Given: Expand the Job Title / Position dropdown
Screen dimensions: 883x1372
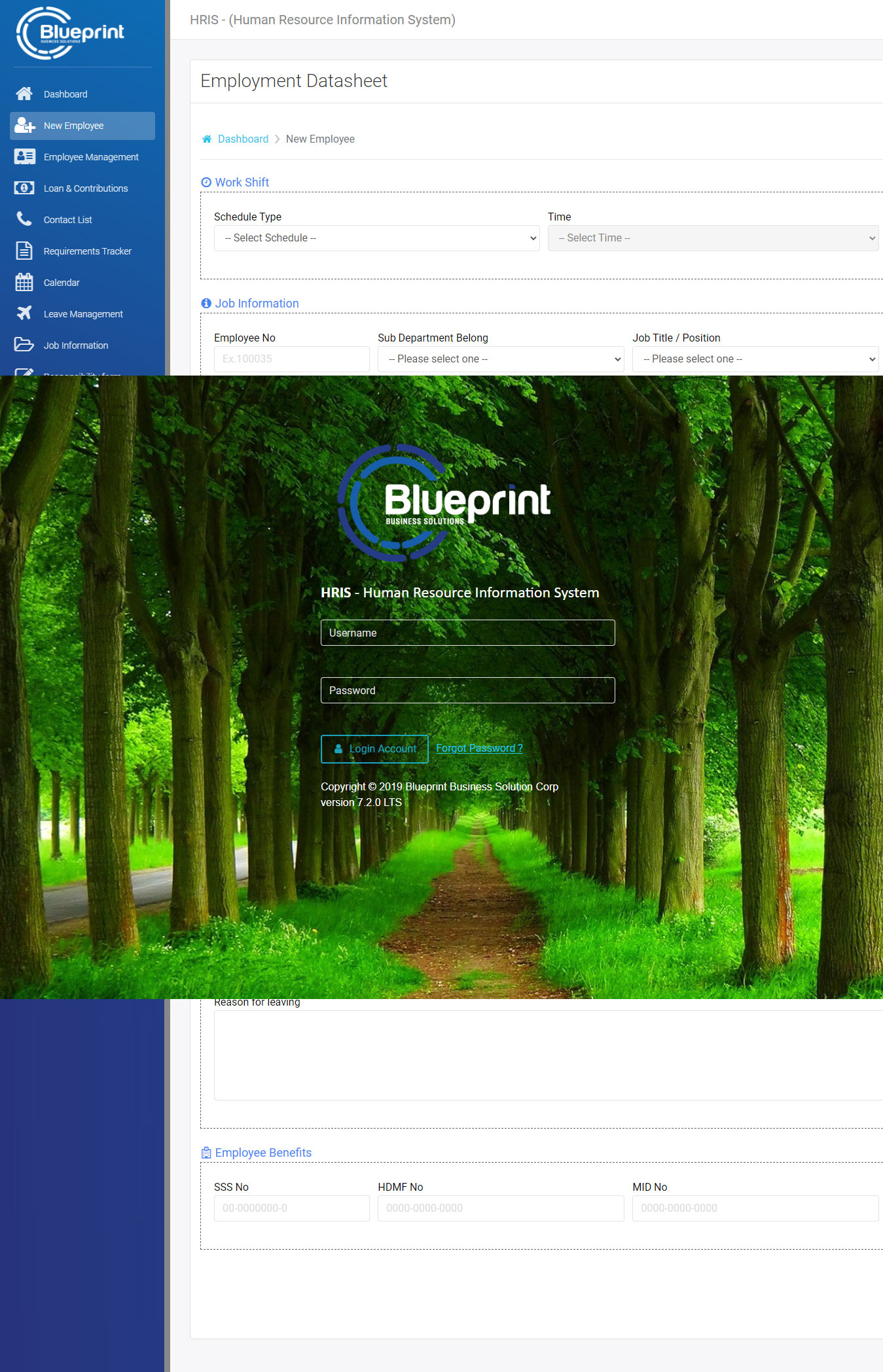Looking at the screenshot, I should [755, 359].
